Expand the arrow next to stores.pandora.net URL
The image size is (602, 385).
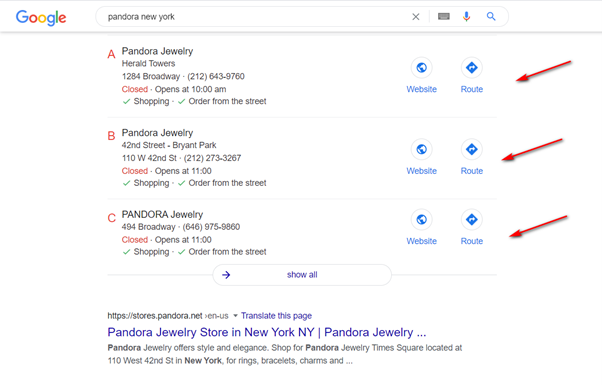pyautogui.click(x=235, y=316)
